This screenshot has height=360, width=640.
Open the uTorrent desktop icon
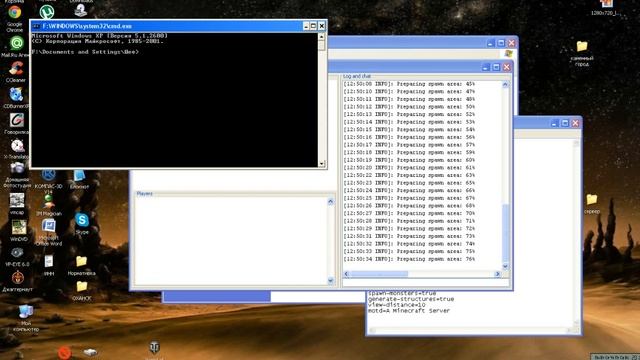(x=48, y=11)
